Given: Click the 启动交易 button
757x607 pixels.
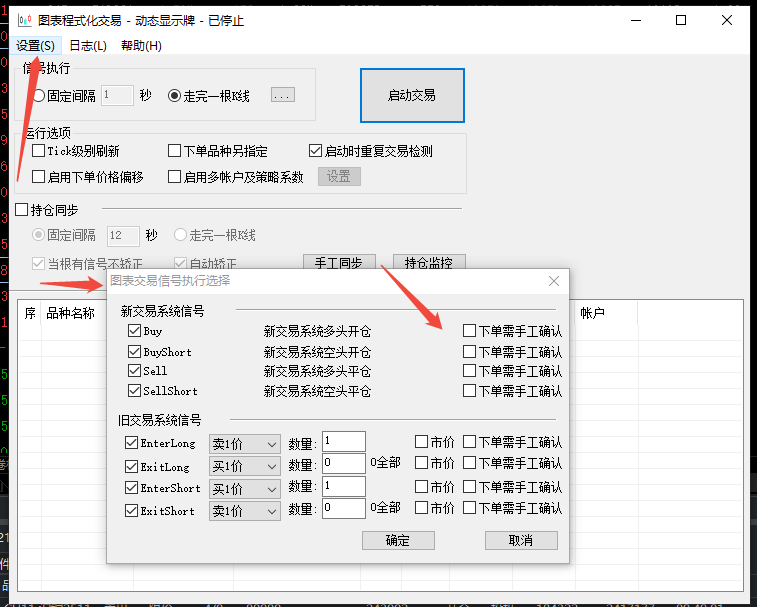Looking at the screenshot, I should [412, 95].
